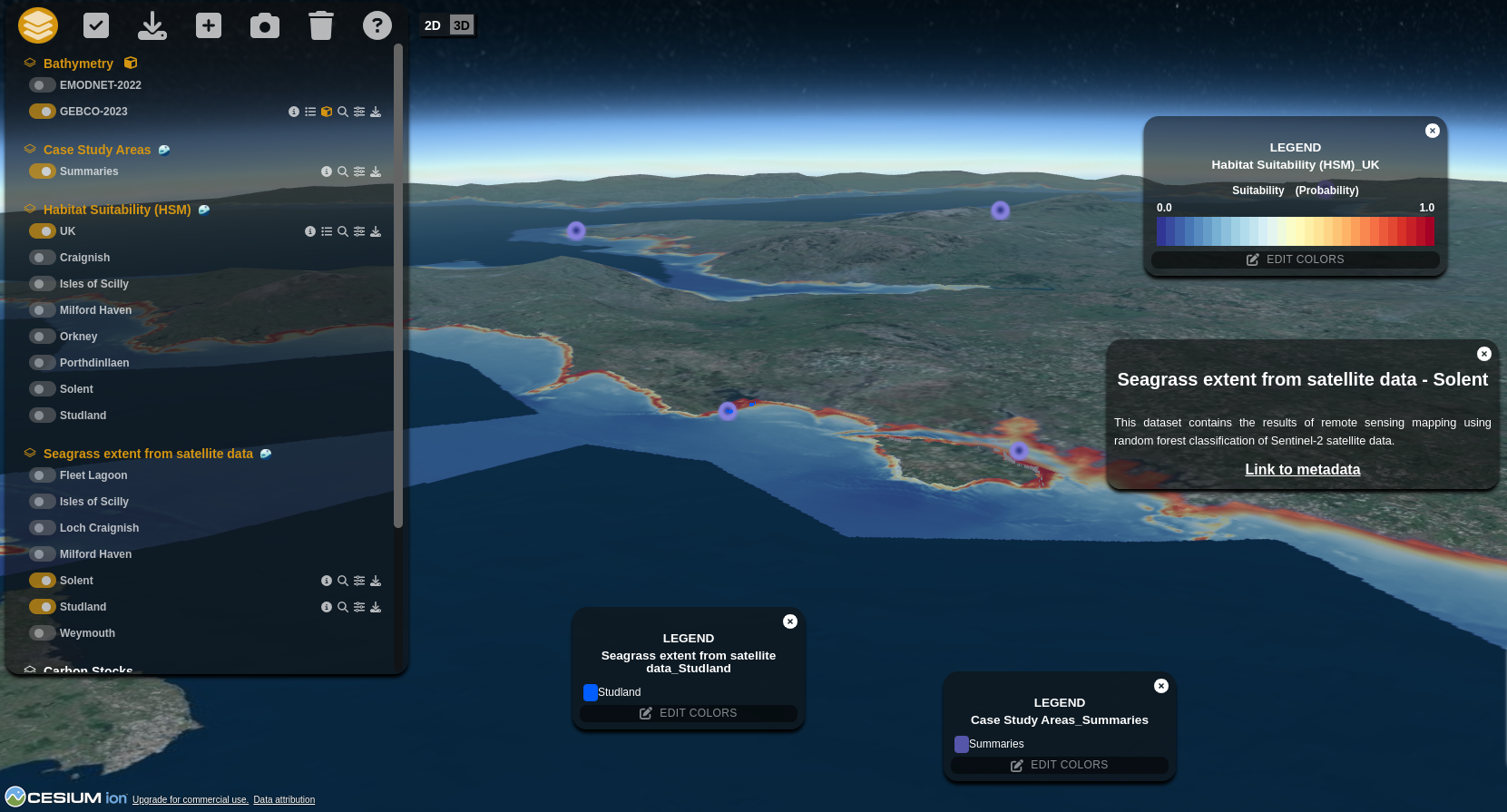Click the blue Studland color swatch
Screen dimensions: 1507x812
point(591,692)
